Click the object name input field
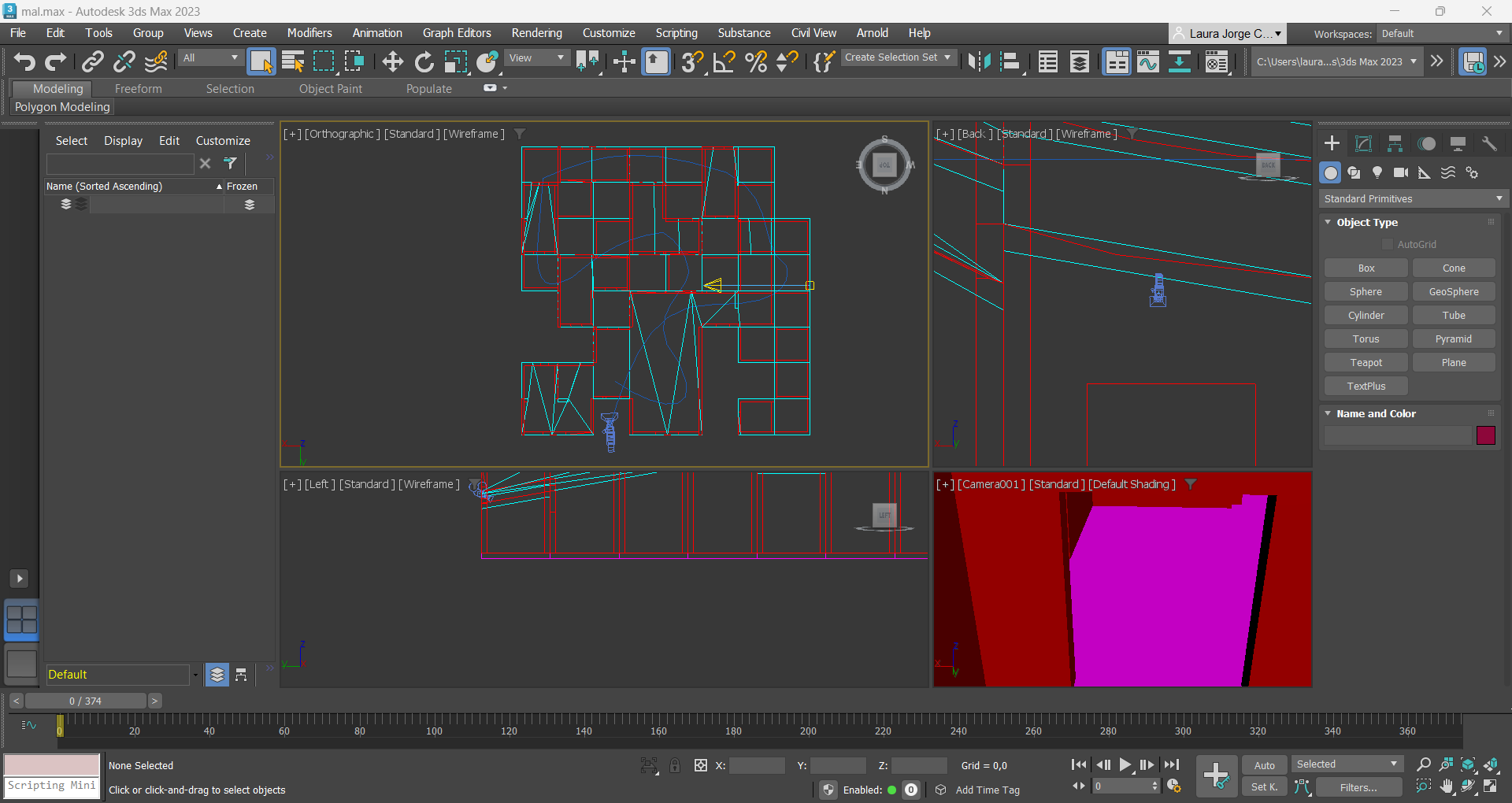Screen dimensions: 1512x803 1398,435
